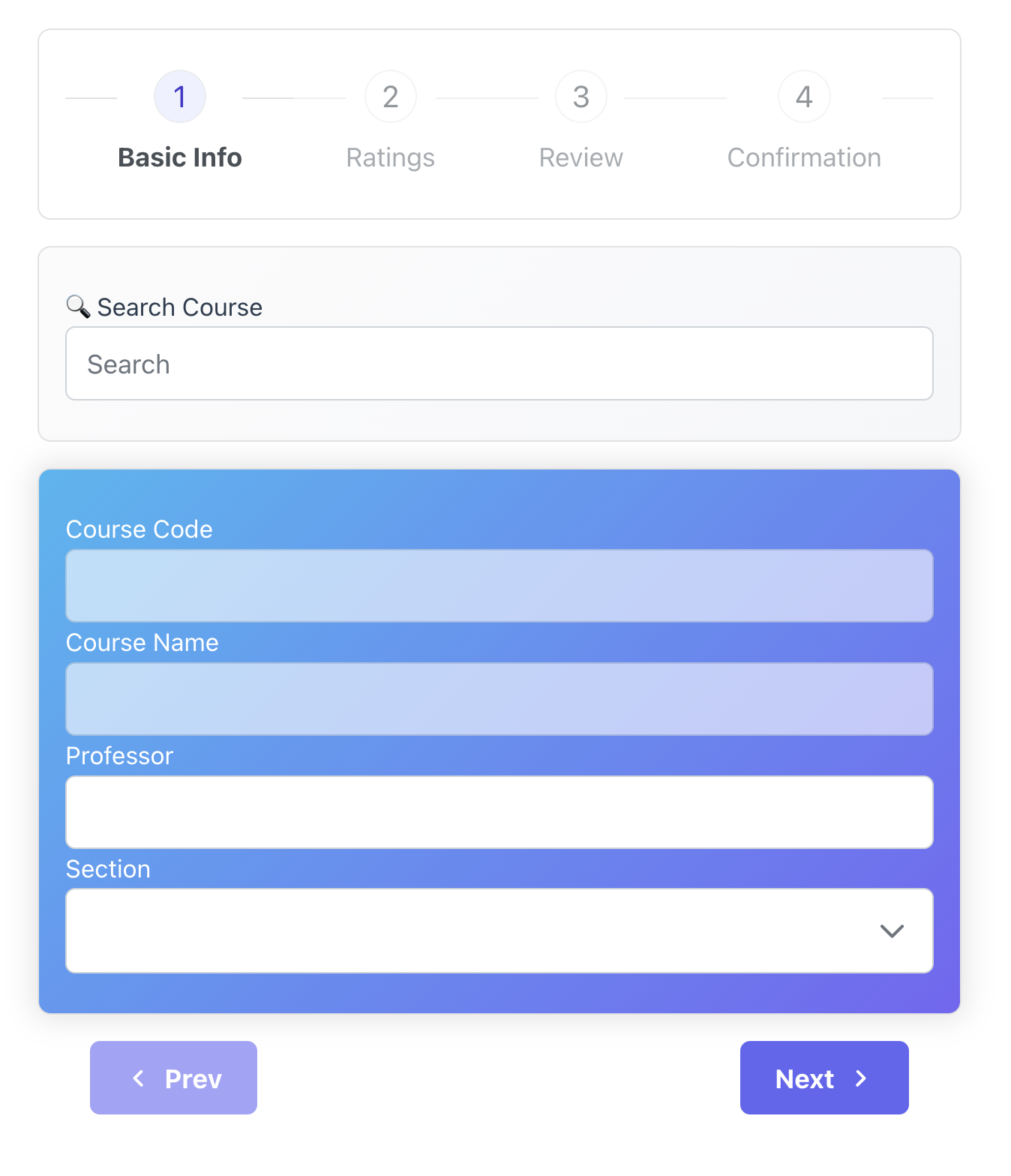Viewport: 1011px width, 1176px height.
Task: Click the Section field label
Action: (x=109, y=869)
